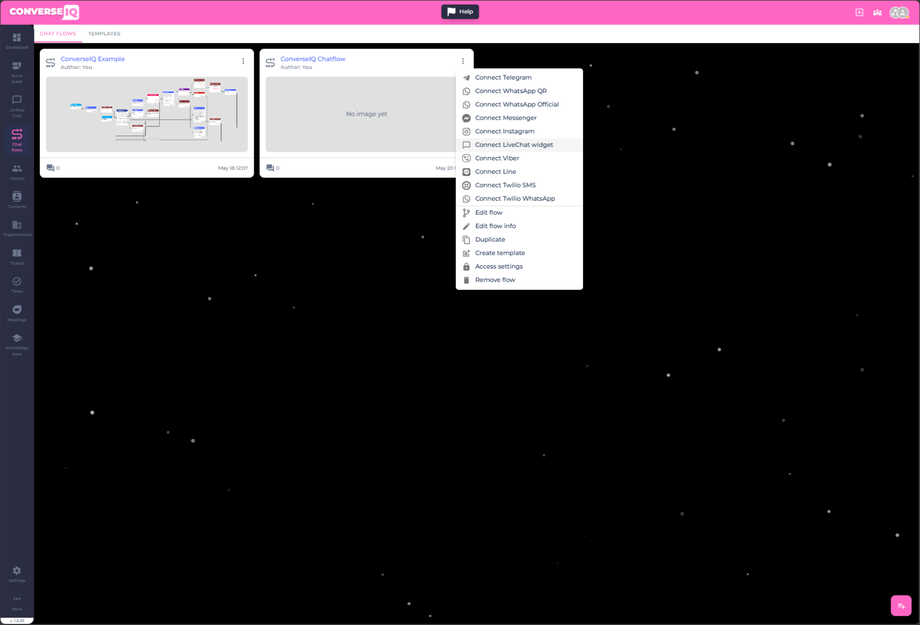This screenshot has height=625, width=920.
Task: Open the ConverseIQ Example flow thumbnail
Action: click(147, 114)
